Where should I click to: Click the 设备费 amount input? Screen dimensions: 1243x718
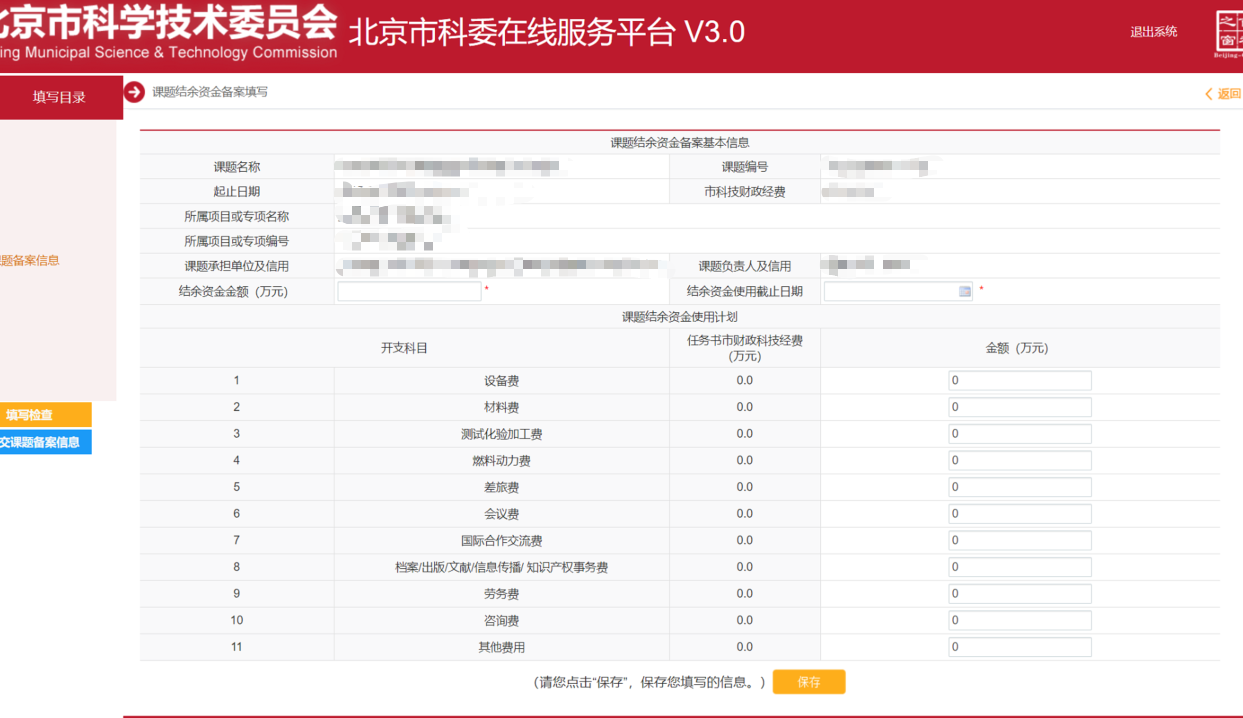[1019, 381]
